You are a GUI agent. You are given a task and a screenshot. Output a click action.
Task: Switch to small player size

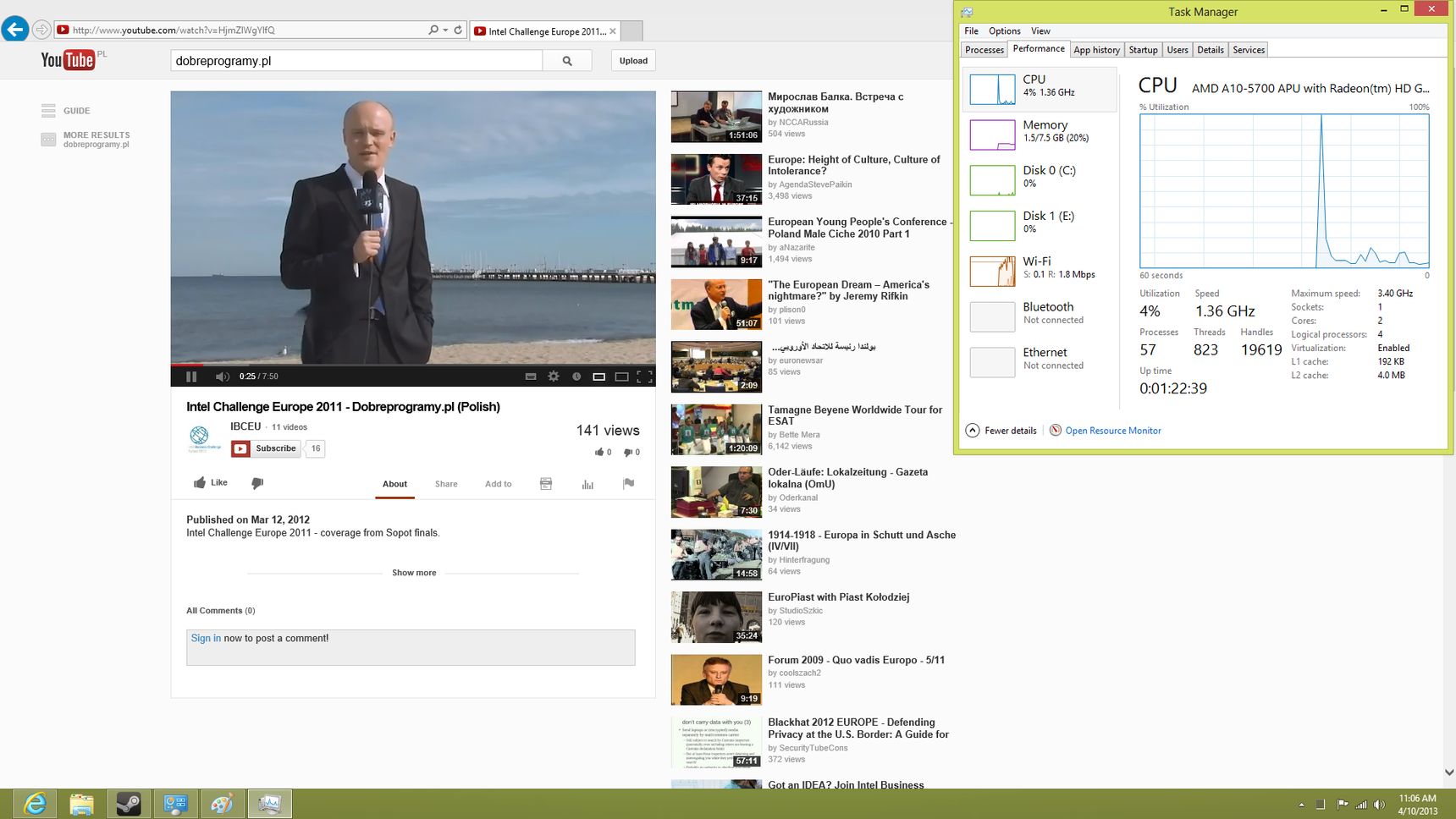pyautogui.click(x=598, y=377)
